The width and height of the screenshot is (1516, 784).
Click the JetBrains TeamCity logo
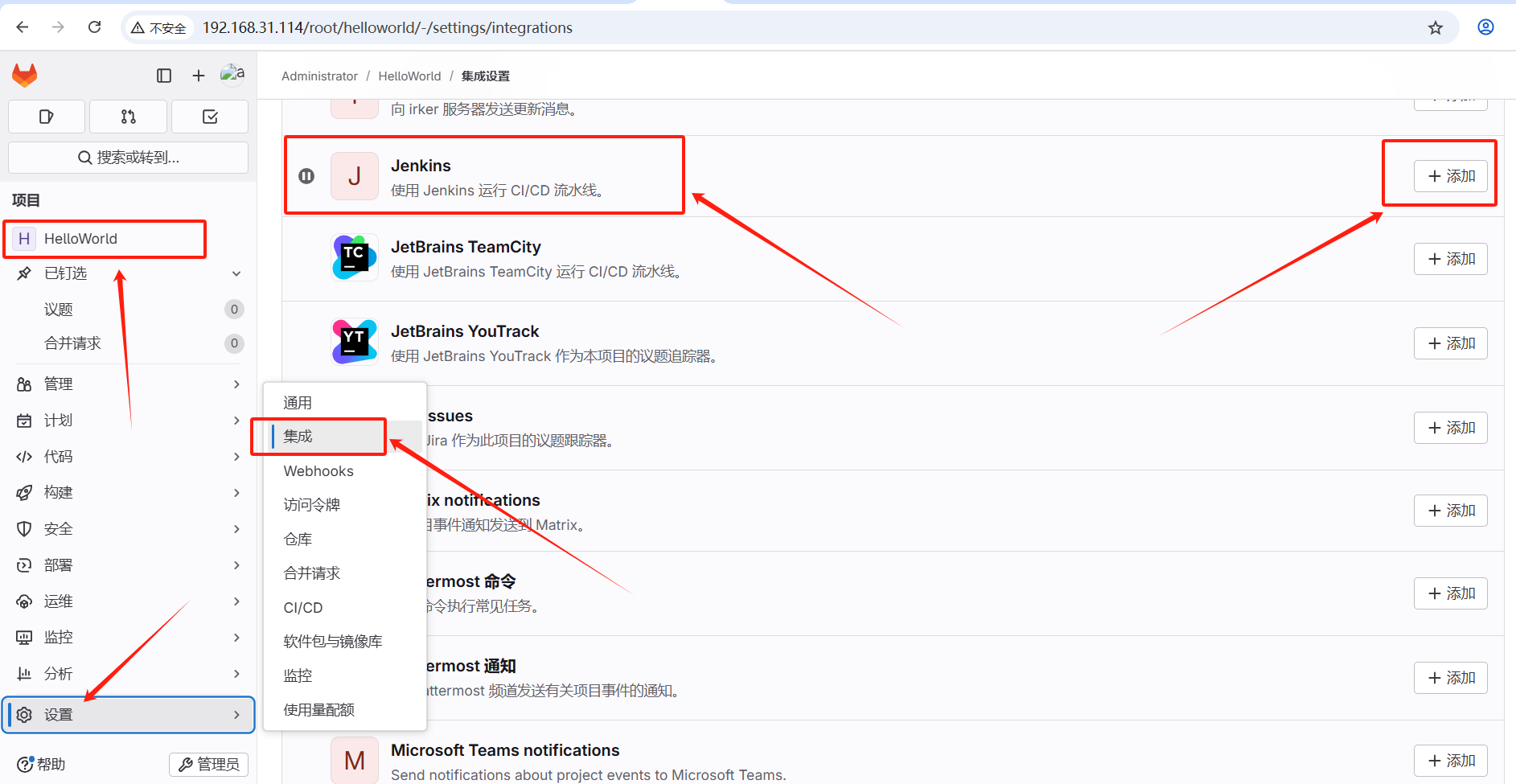point(355,257)
